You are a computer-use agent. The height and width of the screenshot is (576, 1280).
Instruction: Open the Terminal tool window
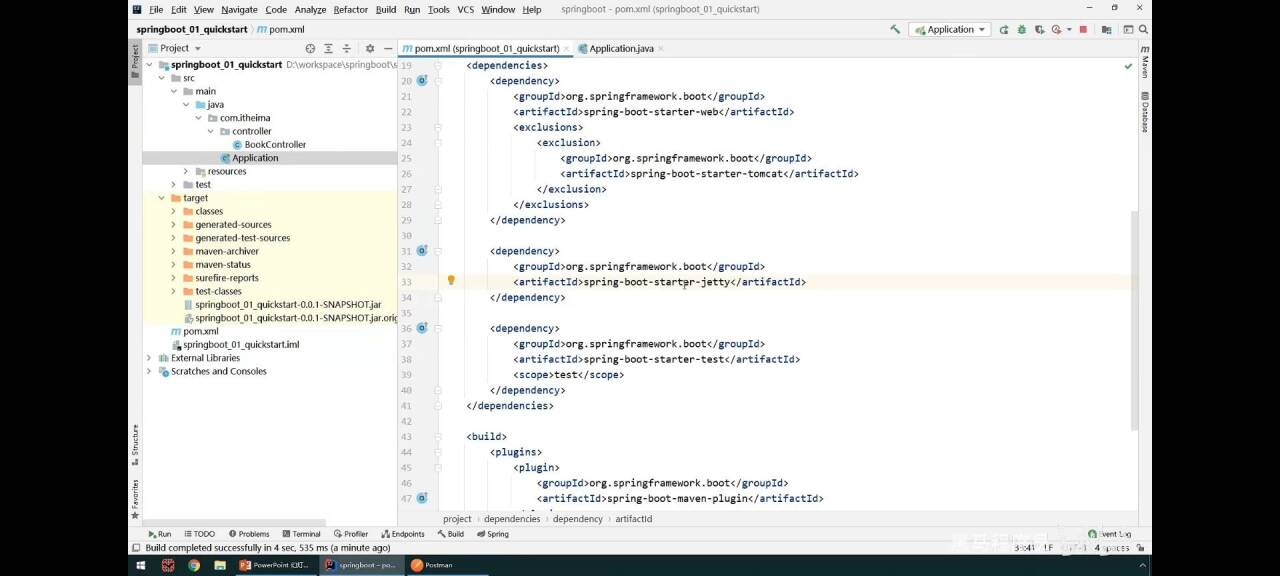300,534
